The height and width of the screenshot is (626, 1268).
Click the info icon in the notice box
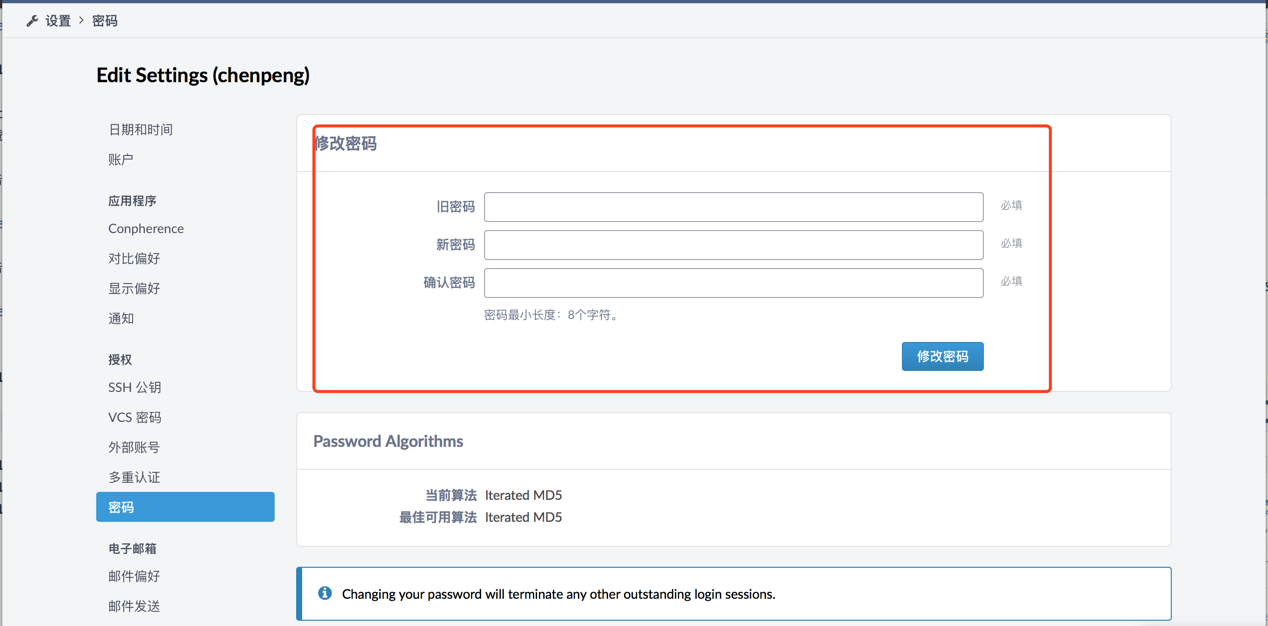325,593
